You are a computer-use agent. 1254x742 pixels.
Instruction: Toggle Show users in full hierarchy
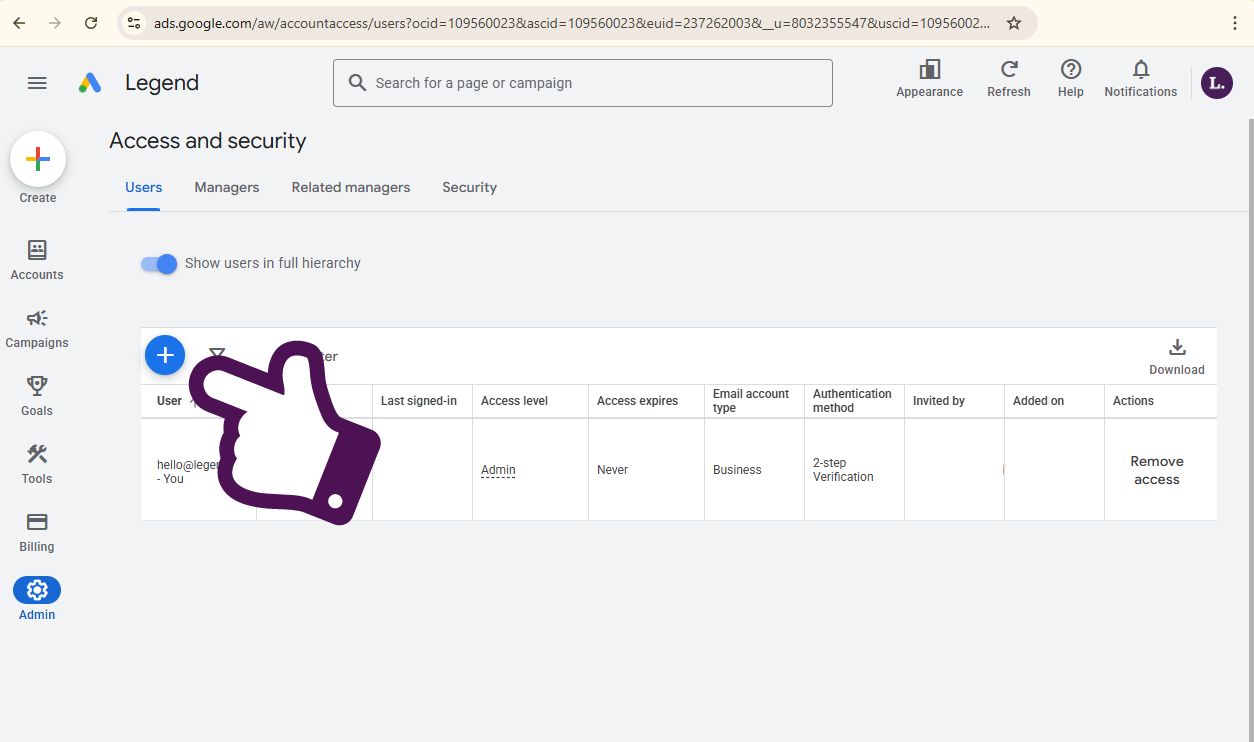point(159,263)
